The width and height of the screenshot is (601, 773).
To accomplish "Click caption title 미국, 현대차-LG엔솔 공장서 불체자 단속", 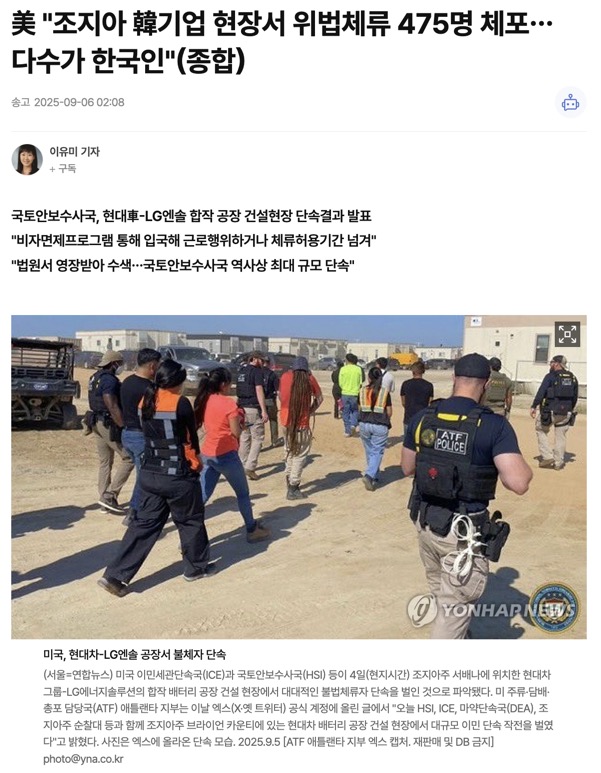I will pos(135,654).
